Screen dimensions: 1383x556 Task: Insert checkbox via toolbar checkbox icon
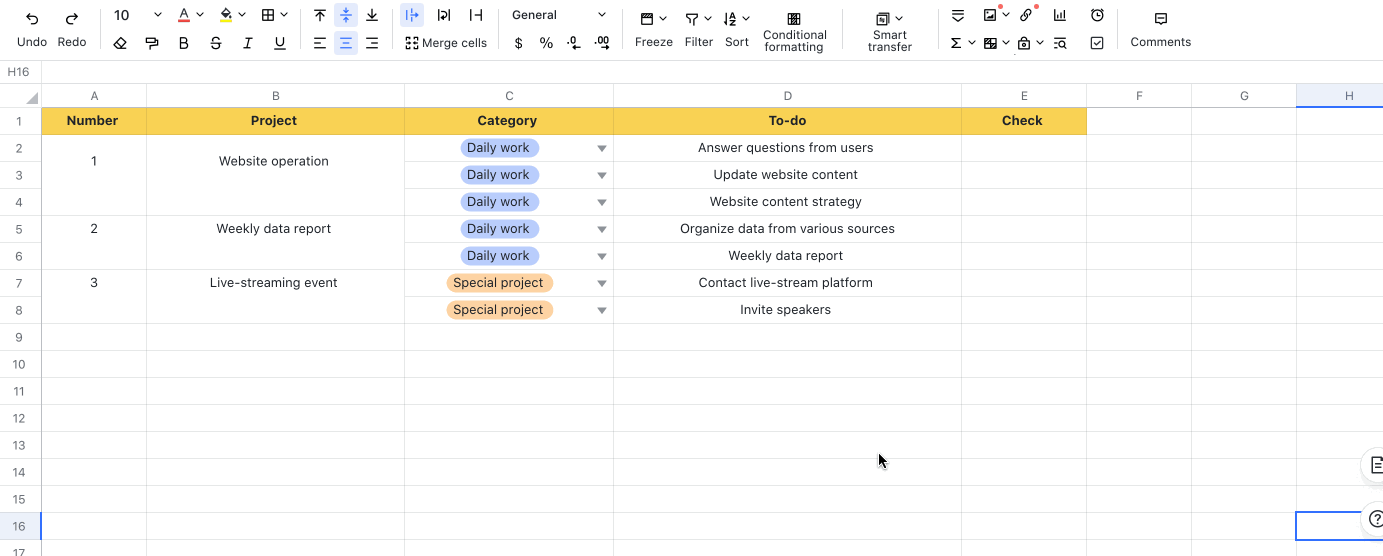coord(1097,43)
